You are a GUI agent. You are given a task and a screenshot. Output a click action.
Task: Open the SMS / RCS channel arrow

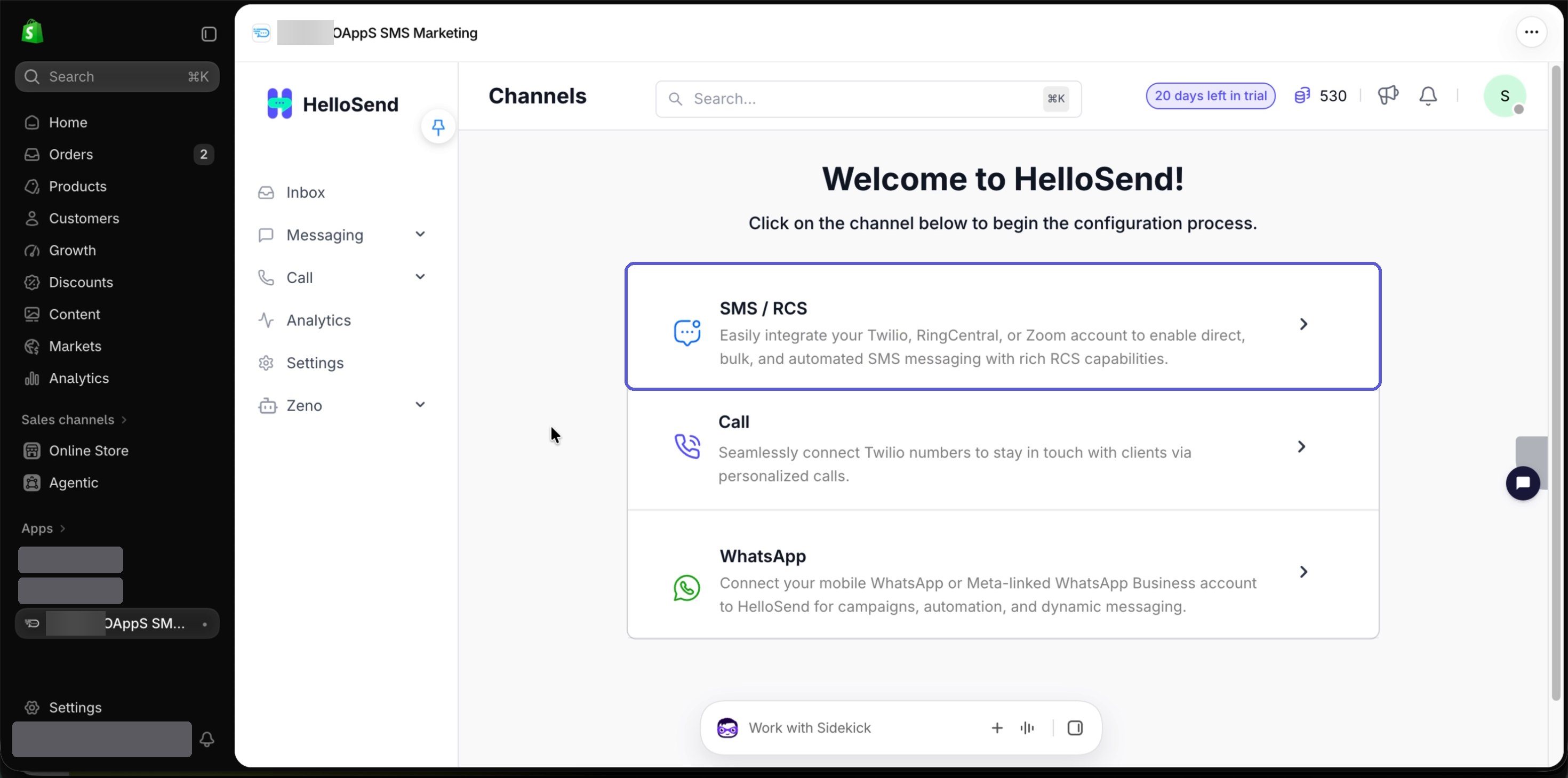1303,324
